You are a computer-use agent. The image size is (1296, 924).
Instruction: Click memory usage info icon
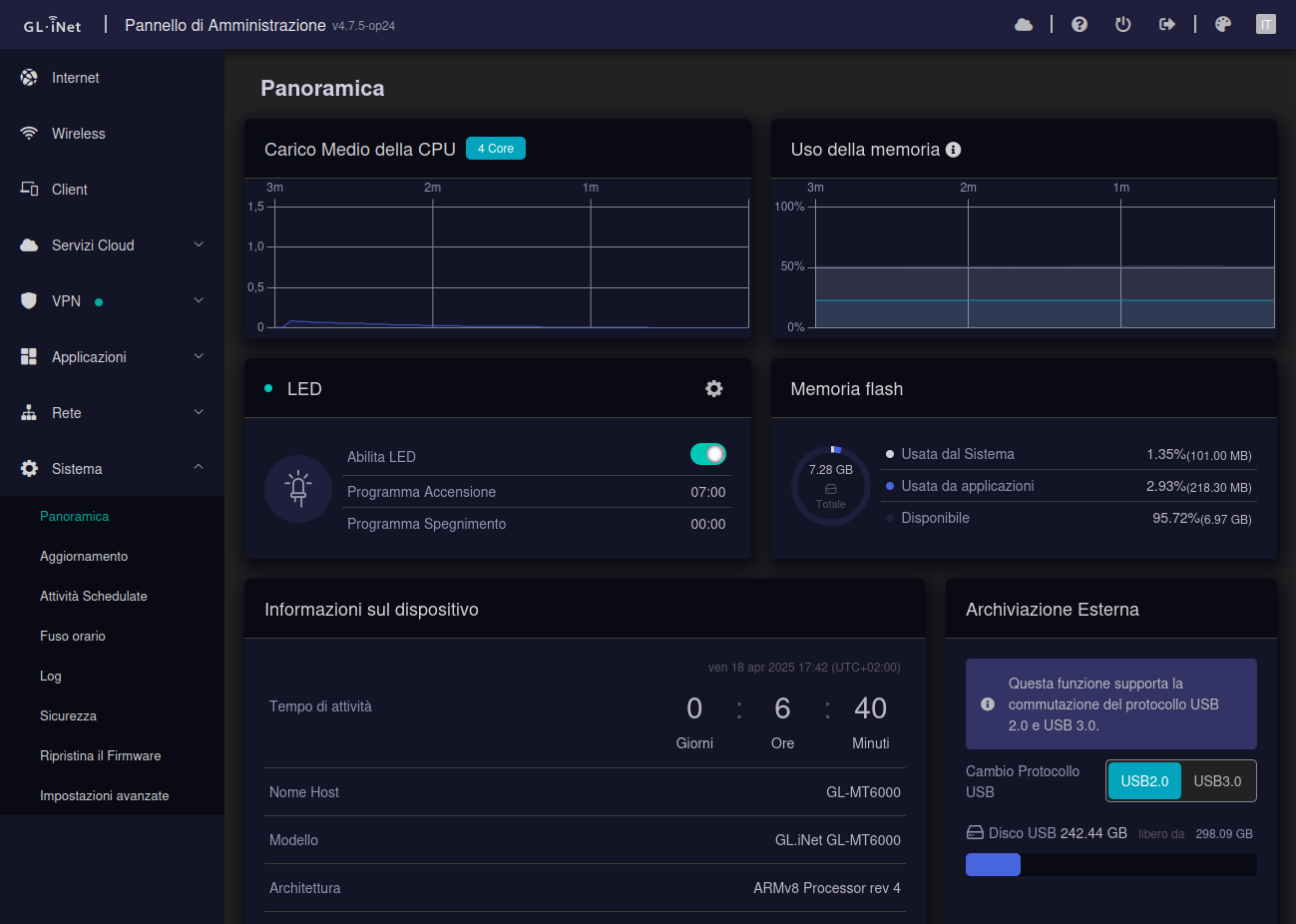pyautogui.click(x=954, y=150)
